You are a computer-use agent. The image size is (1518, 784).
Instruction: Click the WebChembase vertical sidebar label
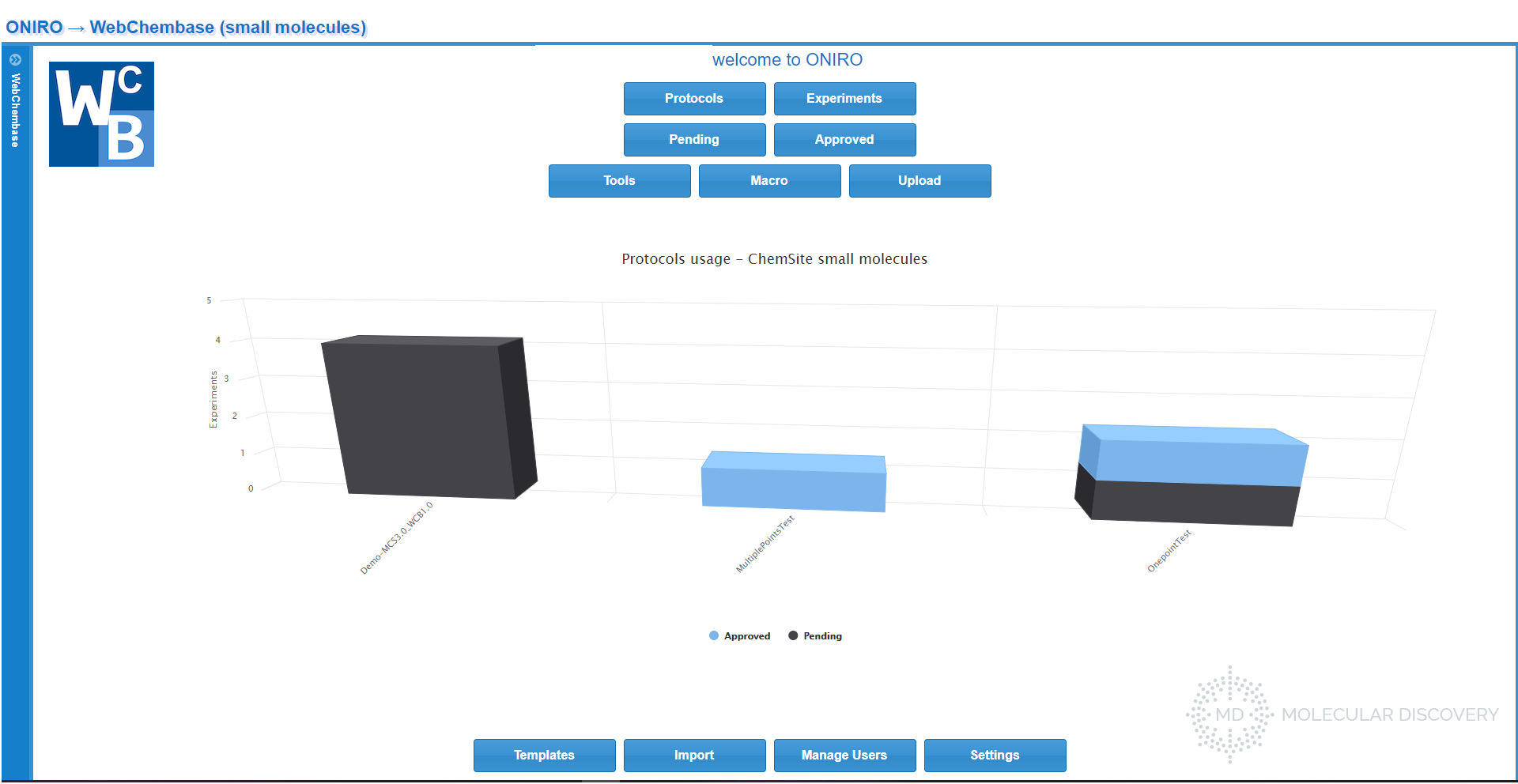(15, 110)
